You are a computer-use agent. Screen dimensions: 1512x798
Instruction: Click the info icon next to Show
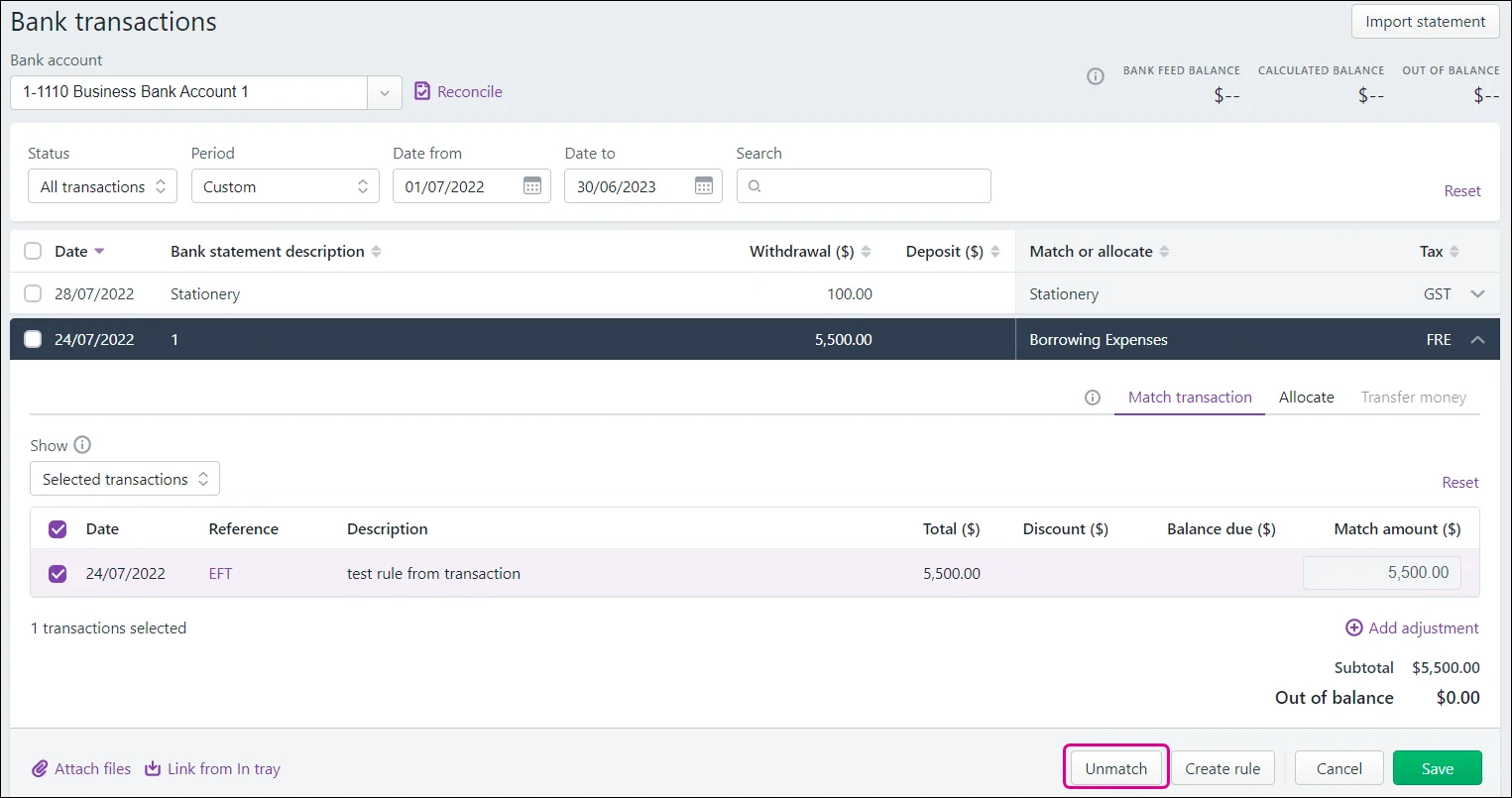[82, 445]
